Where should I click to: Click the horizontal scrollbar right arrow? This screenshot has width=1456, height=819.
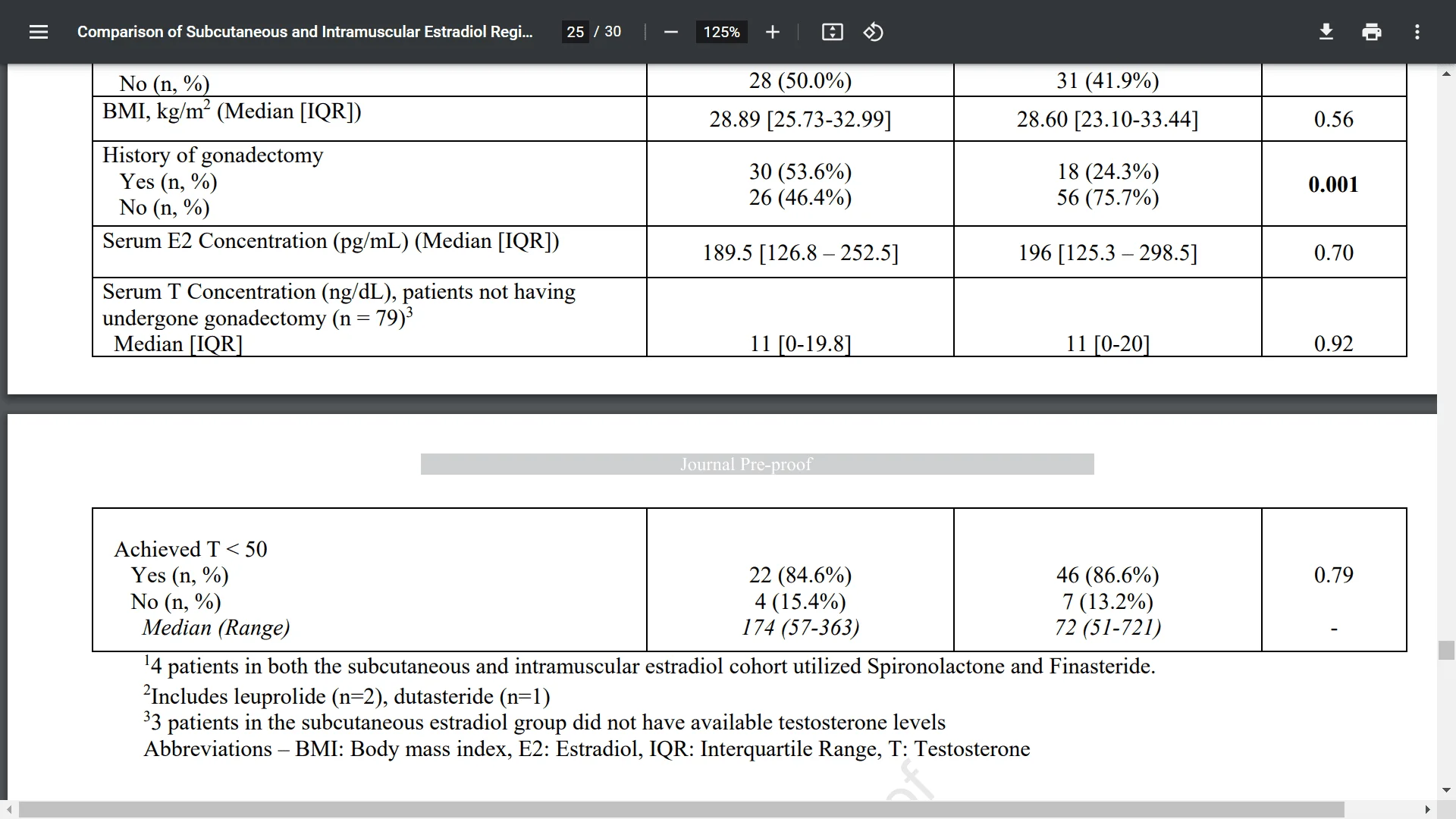[x=1428, y=809]
